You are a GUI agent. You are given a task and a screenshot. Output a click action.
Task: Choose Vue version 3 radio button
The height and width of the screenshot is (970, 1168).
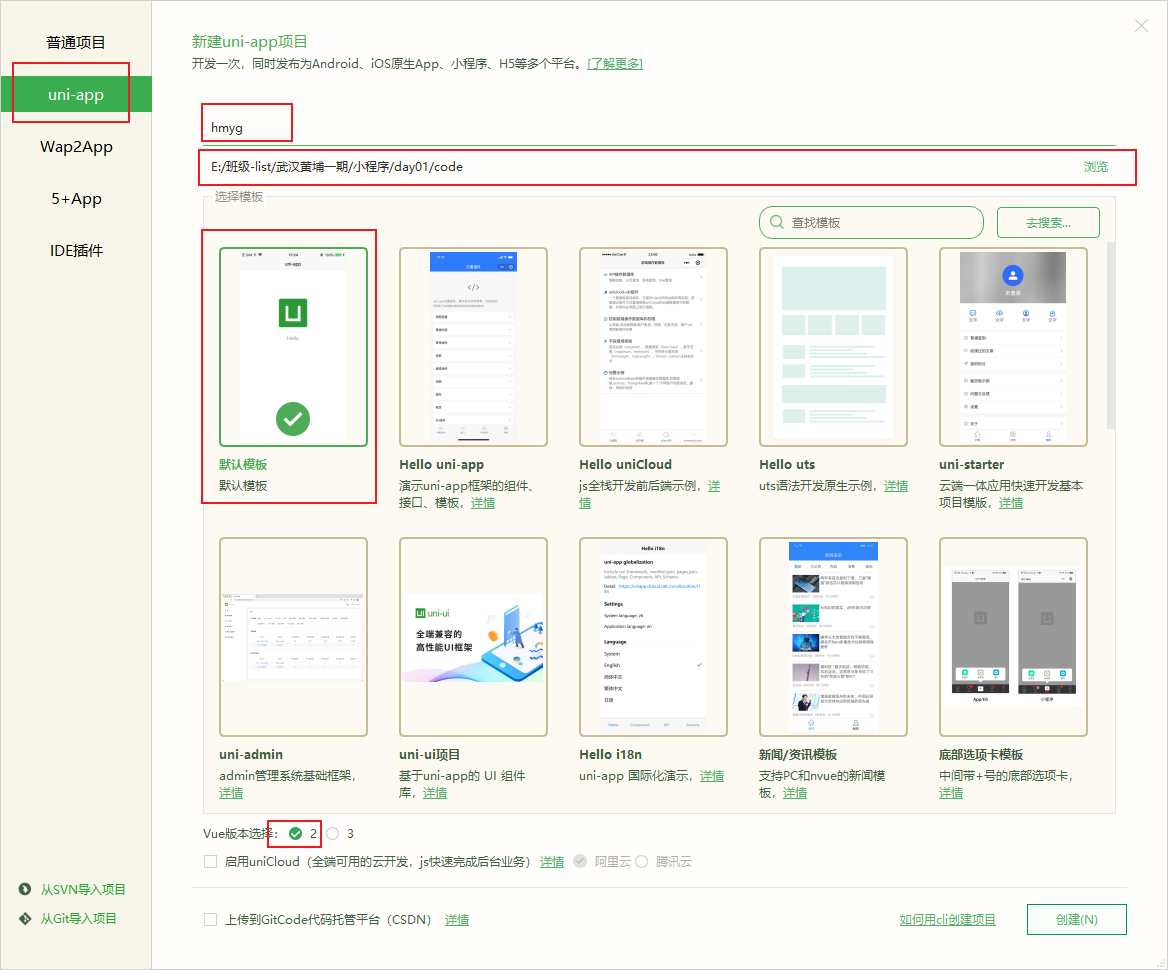[332, 834]
